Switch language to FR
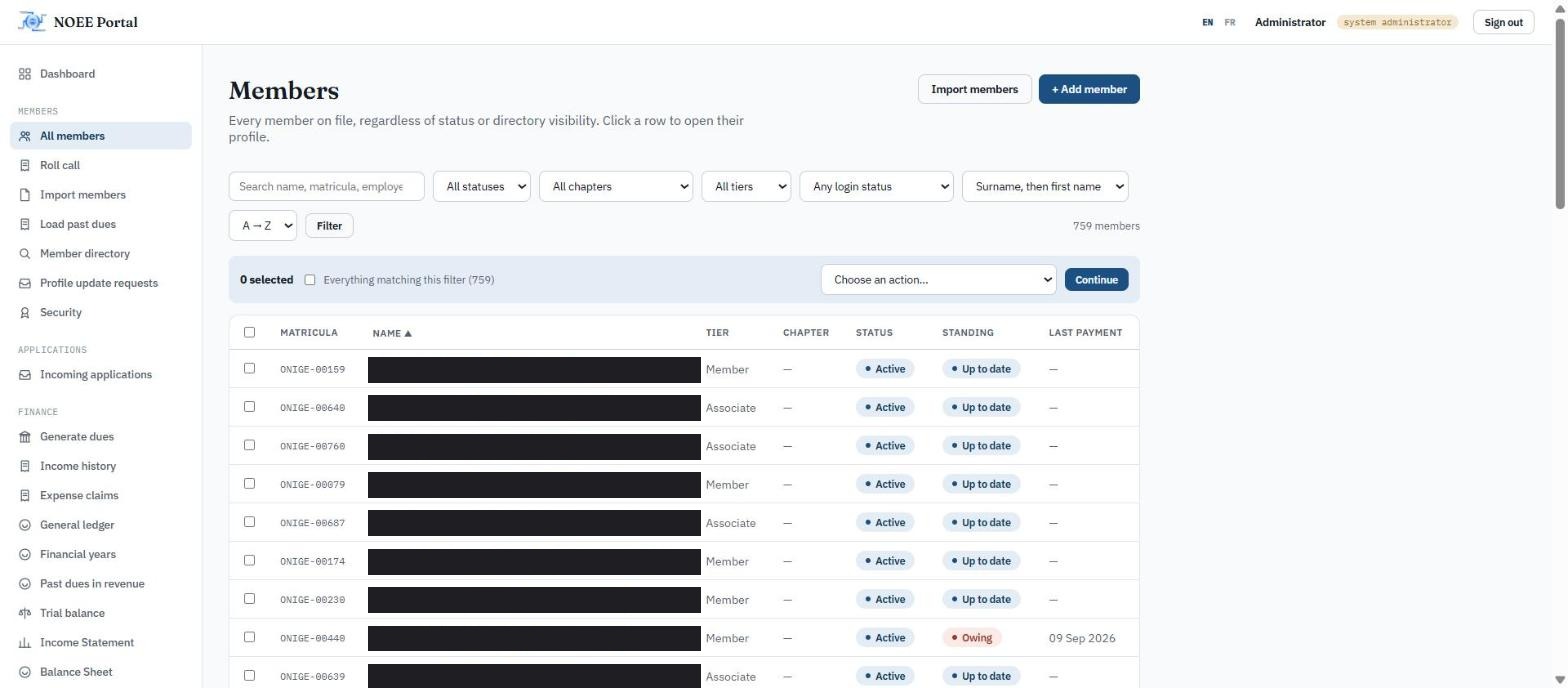1568x688 pixels. click(1230, 22)
